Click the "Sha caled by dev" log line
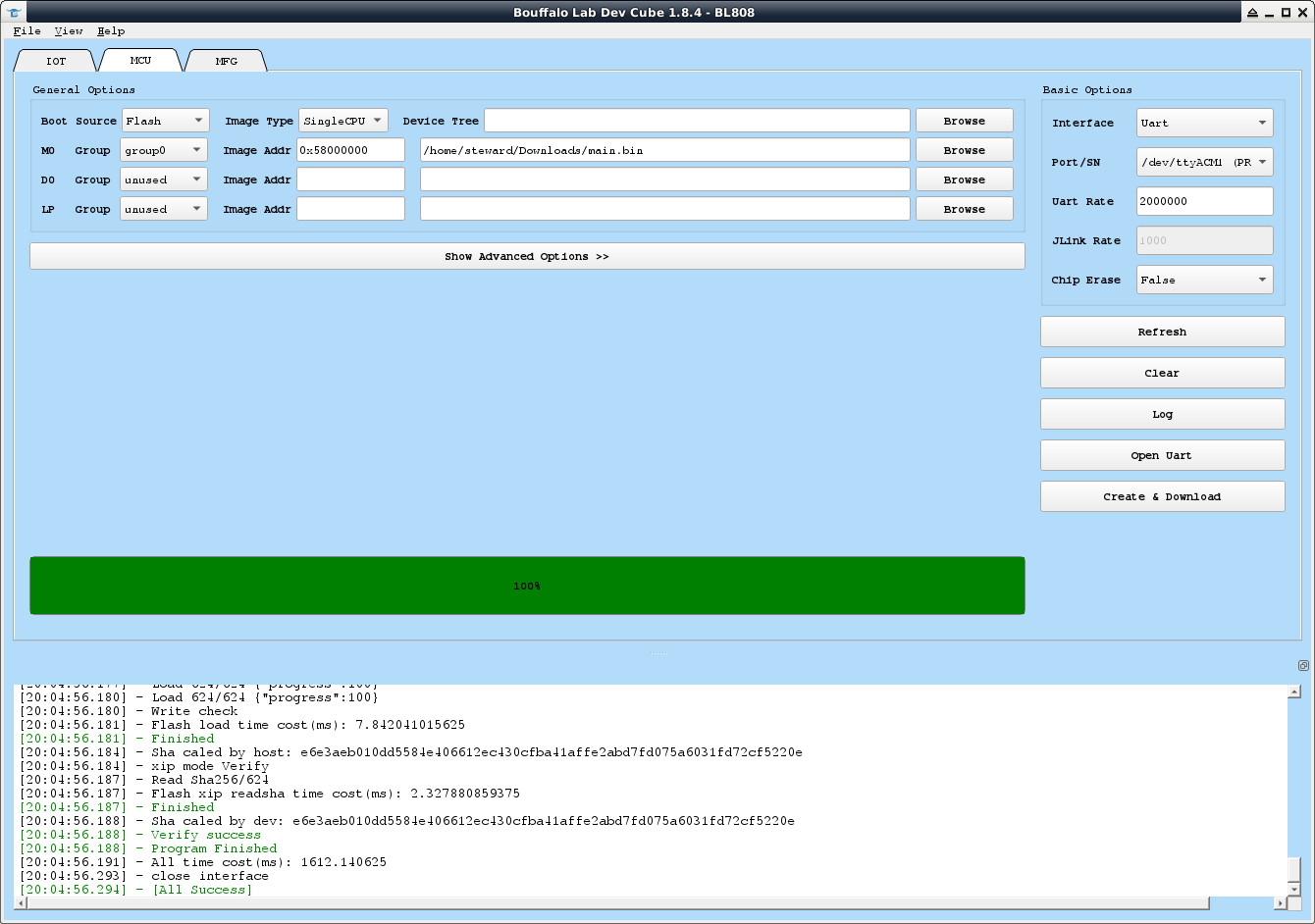This screenshot has height=924, width=1315. coord(407,821)
